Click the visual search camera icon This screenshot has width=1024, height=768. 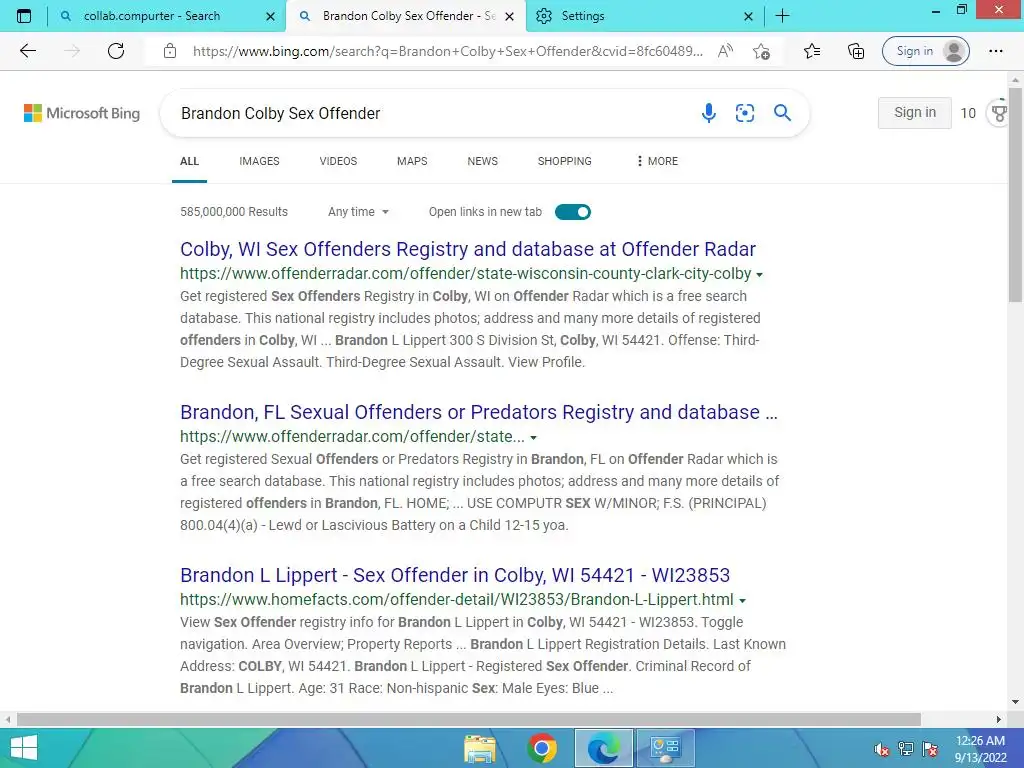[745, 113]
